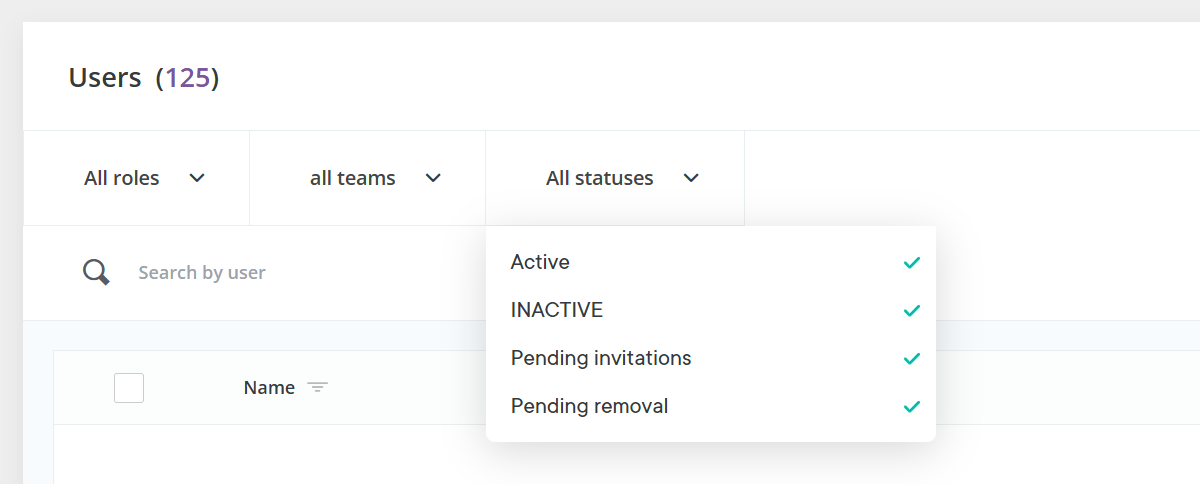Image resolution: width=1200 pixels, height=484 pixels.
Task: Click the checkmark for Pending invitations
Action: coord(911,358)
